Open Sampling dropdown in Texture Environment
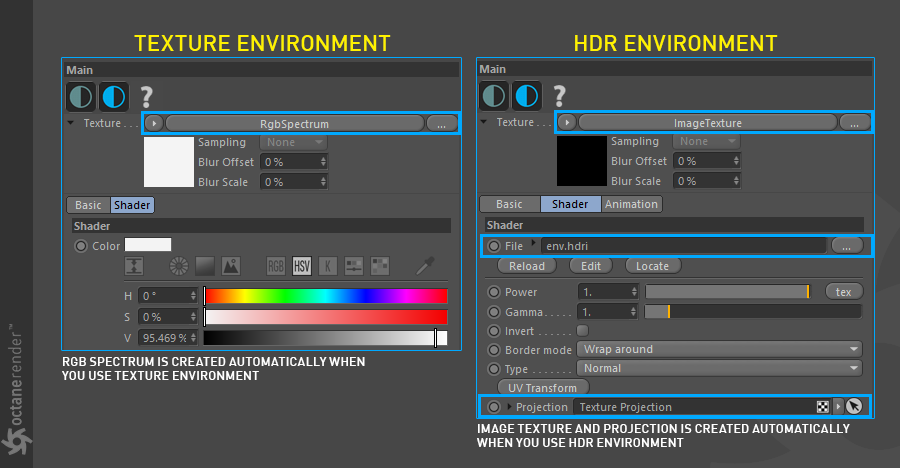900x468 pixels. tap(293, 142)
